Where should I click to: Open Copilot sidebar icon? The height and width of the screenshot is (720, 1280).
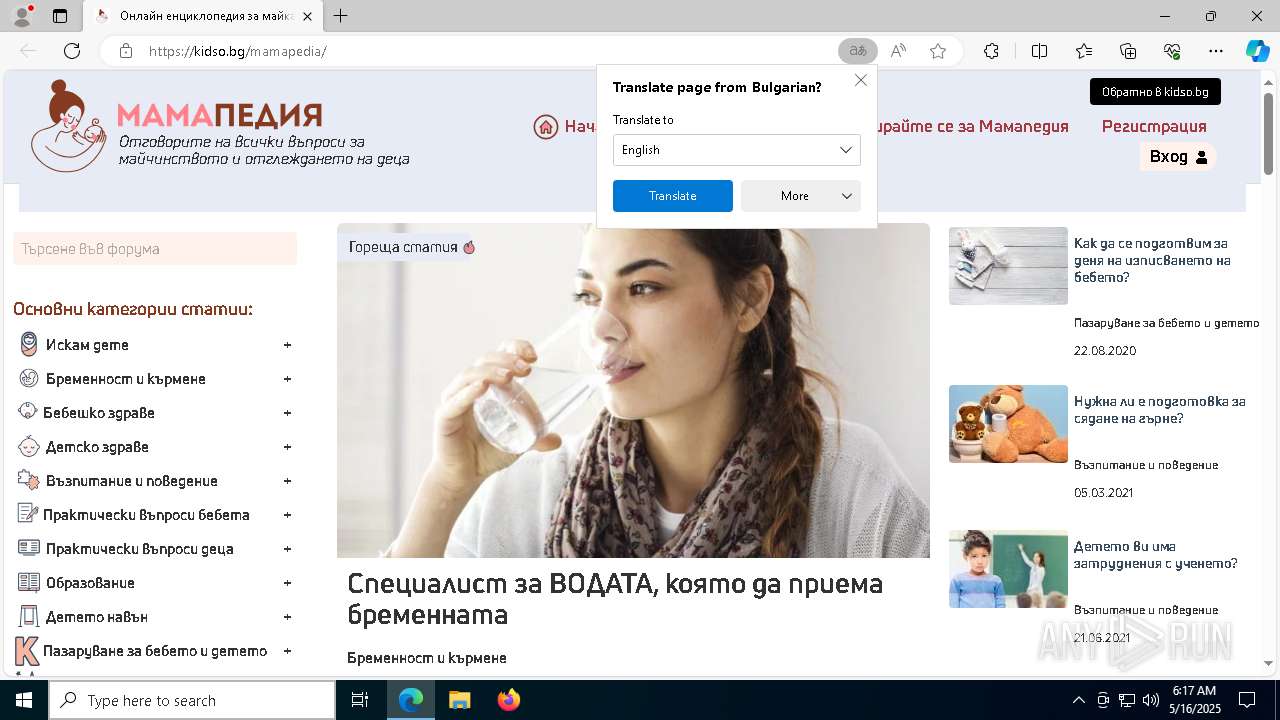[x=1257, y=51]
